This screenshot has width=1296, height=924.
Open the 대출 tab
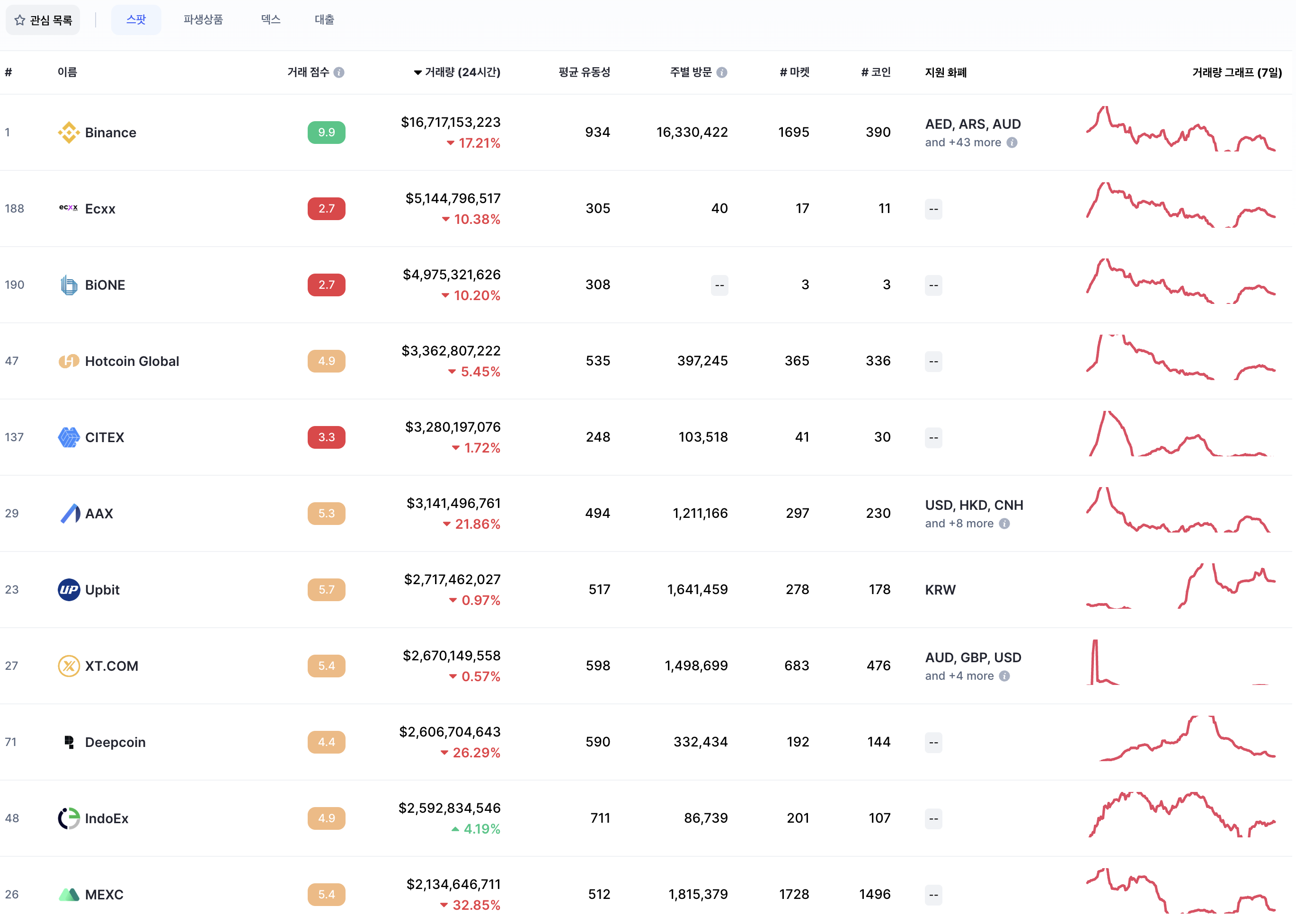click(324, 20)
